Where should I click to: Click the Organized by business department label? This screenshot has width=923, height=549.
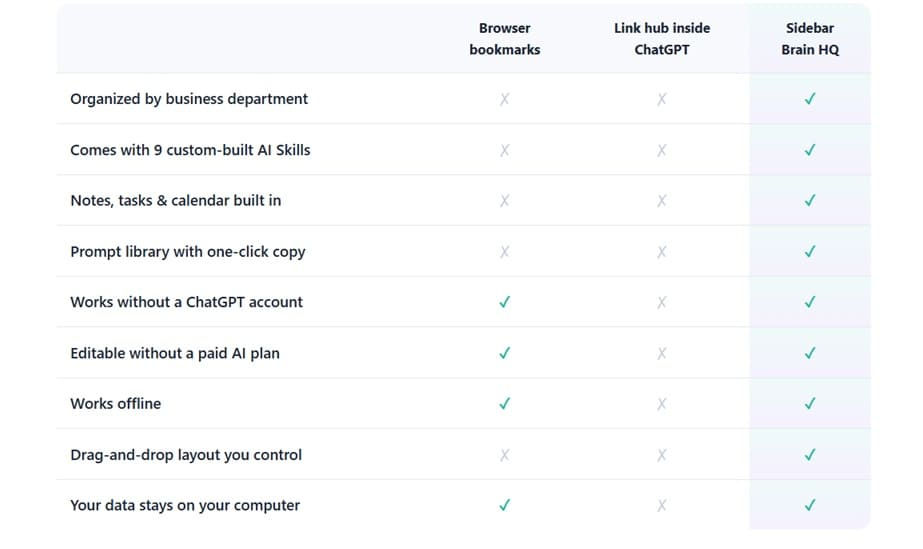coord(189,99)
